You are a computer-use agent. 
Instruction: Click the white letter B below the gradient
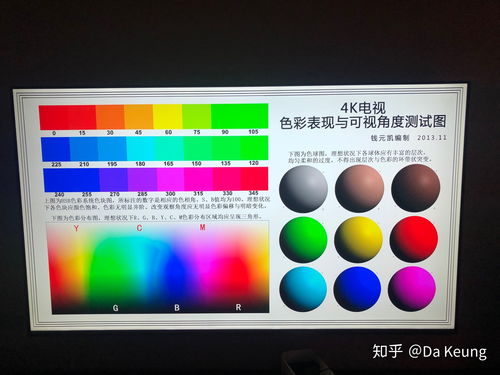[x=177, y=308]
